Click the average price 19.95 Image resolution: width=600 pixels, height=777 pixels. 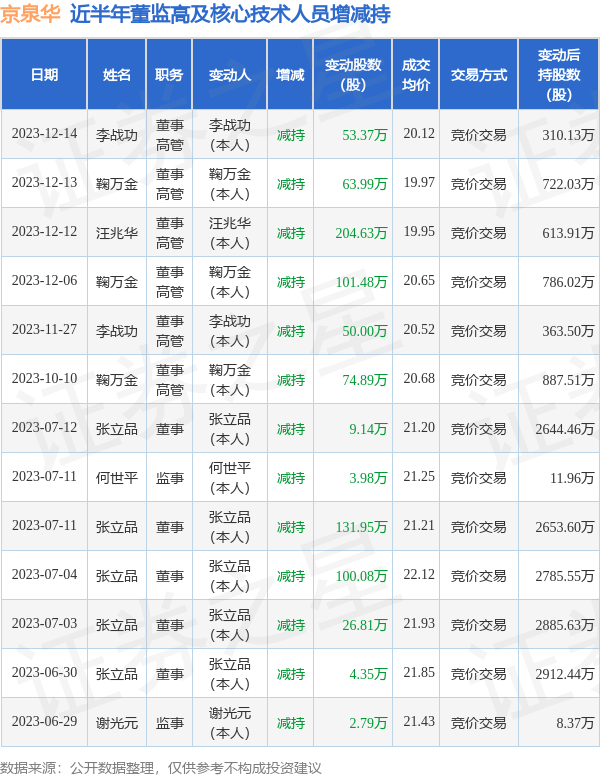(x=419, y=232)
